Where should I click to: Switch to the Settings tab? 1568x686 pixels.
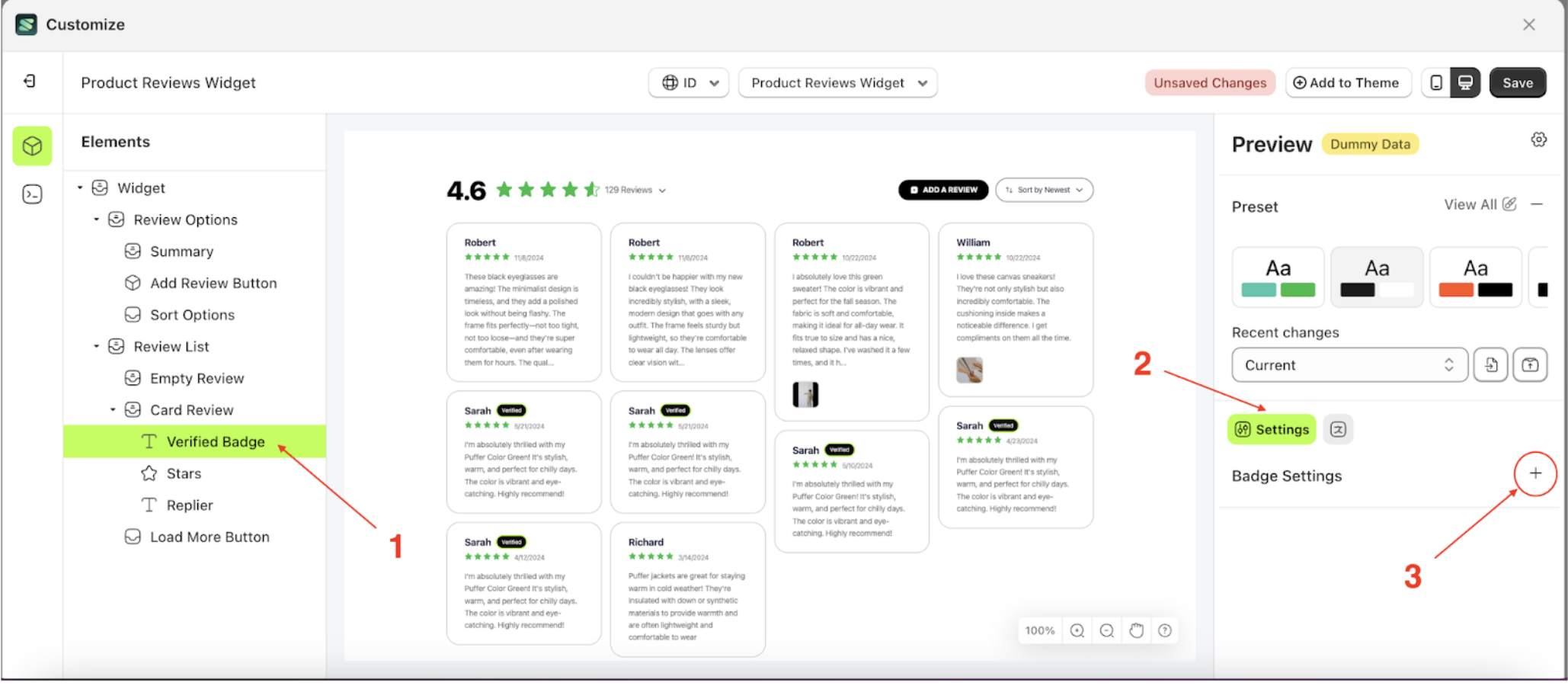[x=1271, y=429]
